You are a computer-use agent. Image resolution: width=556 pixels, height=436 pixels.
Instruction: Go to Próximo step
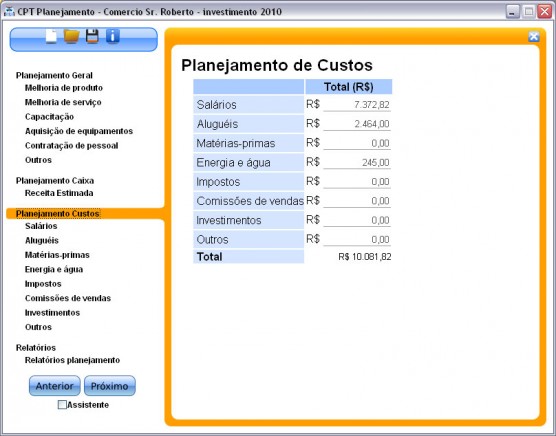(110, 386)
